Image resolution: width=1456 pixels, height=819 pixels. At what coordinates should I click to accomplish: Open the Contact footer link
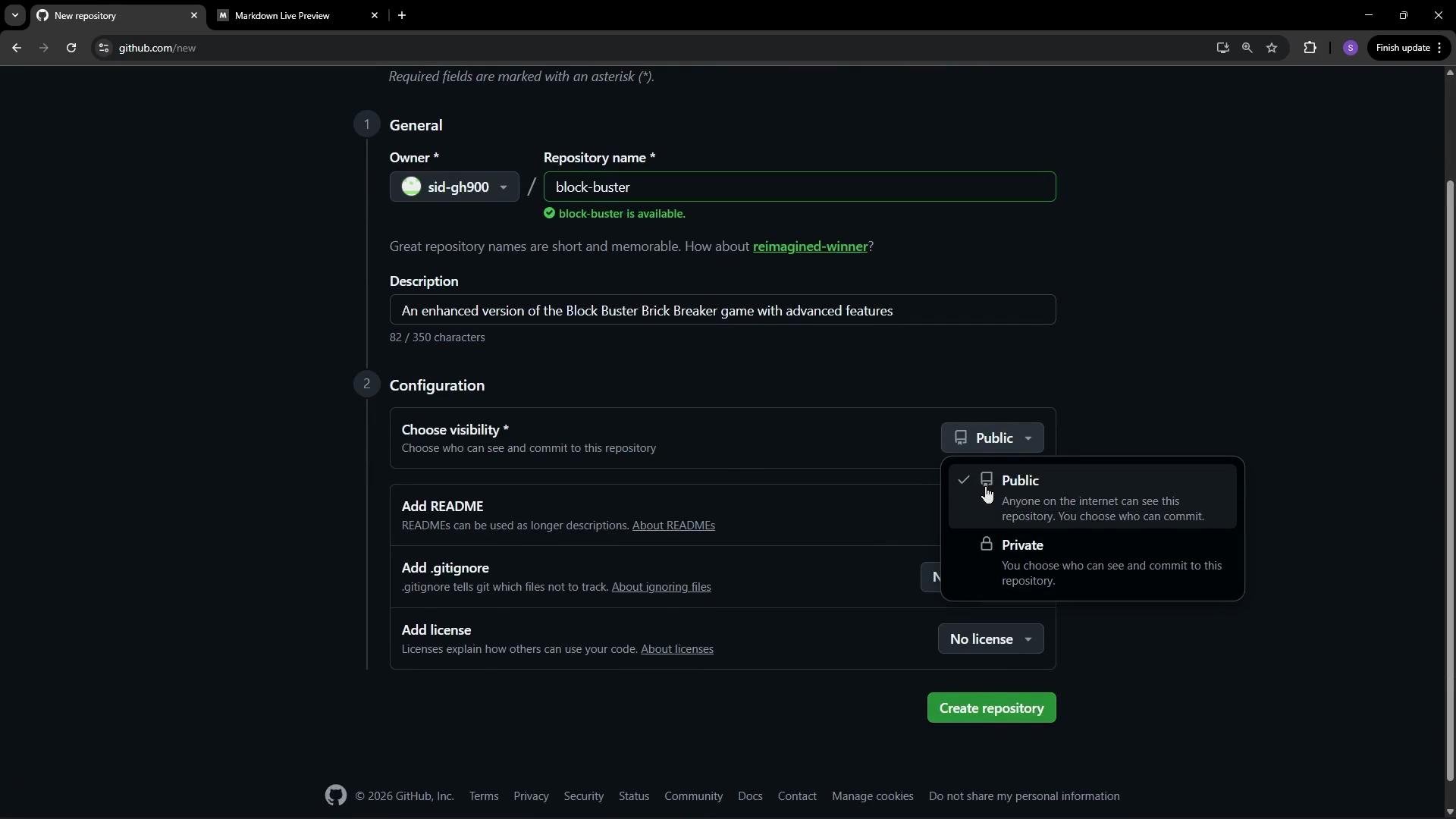coord(797,796)
